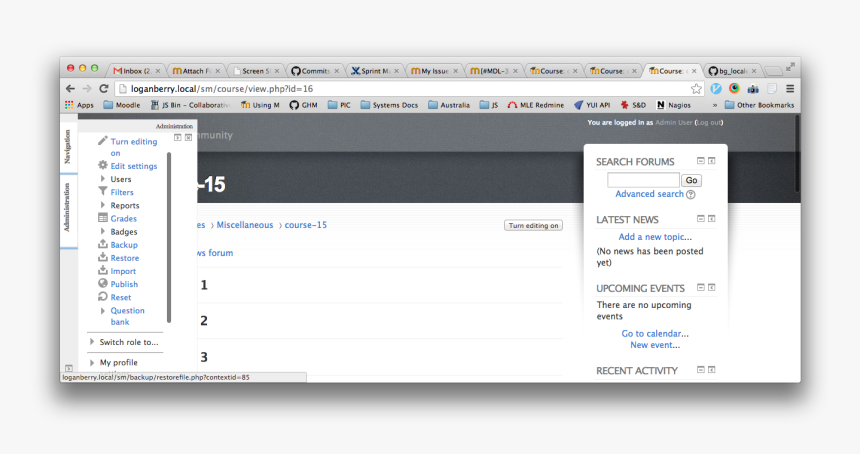Click the camera extension icon

click(x=753, y=89)
